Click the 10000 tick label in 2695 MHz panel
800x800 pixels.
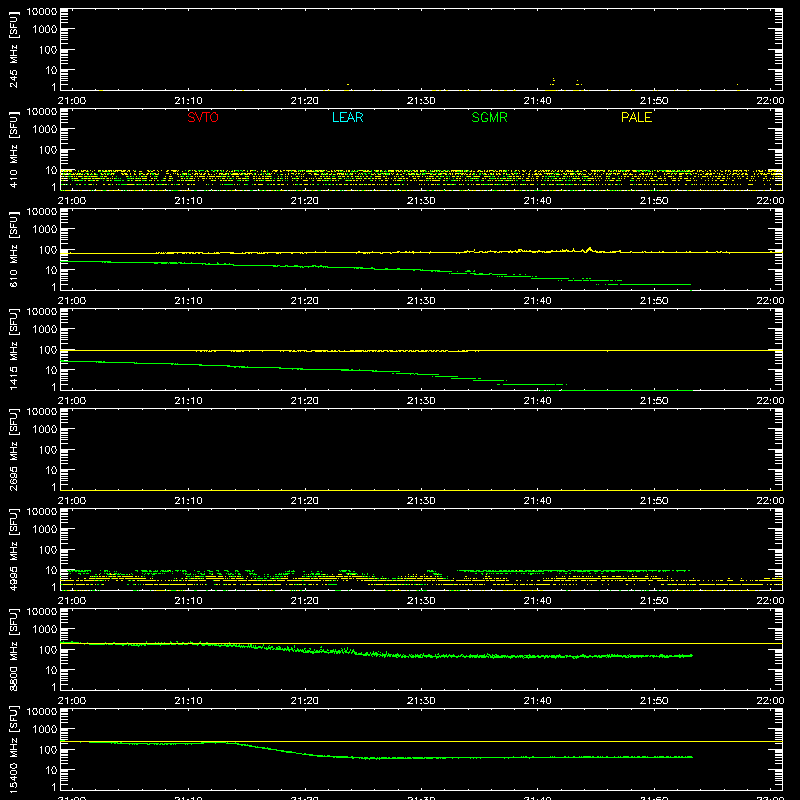pos(42,412)
